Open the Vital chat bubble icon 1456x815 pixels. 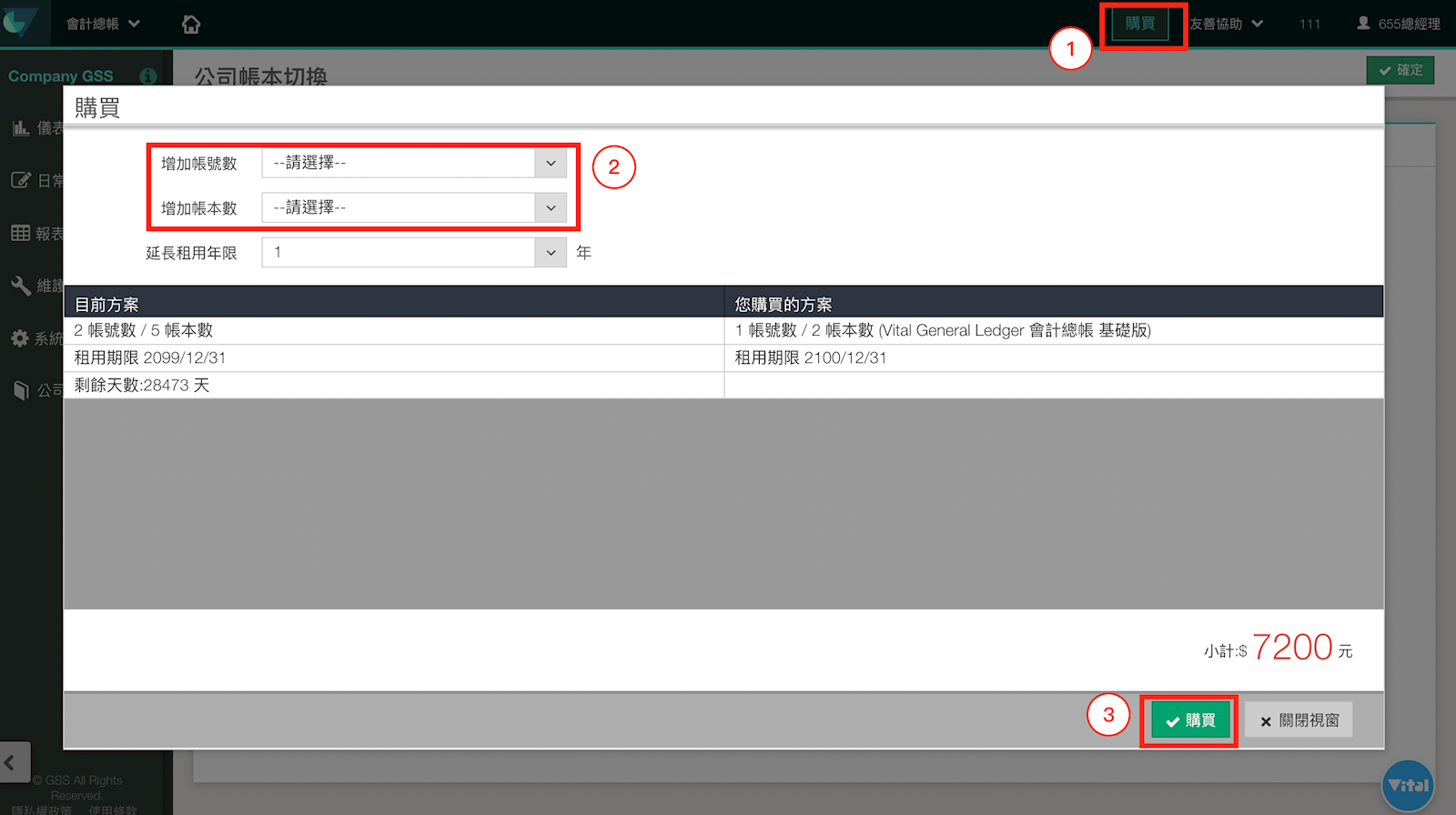(1409, 785)
